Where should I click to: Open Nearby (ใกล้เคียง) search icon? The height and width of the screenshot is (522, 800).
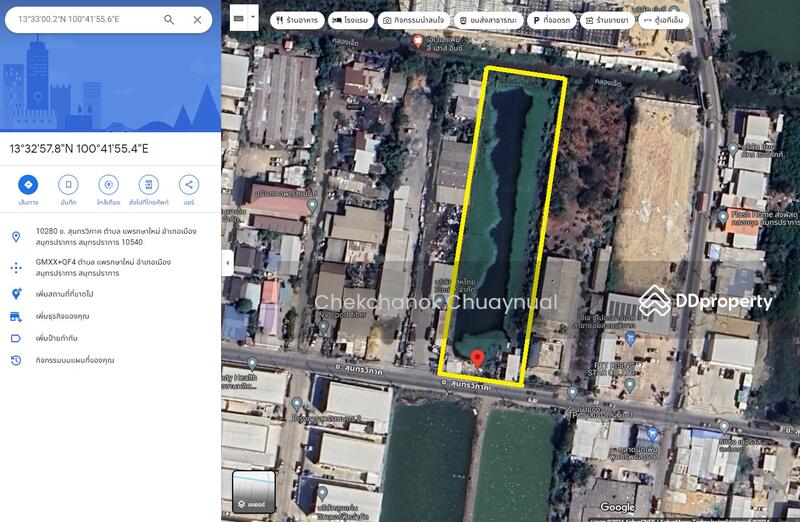(x=109, y=185)
